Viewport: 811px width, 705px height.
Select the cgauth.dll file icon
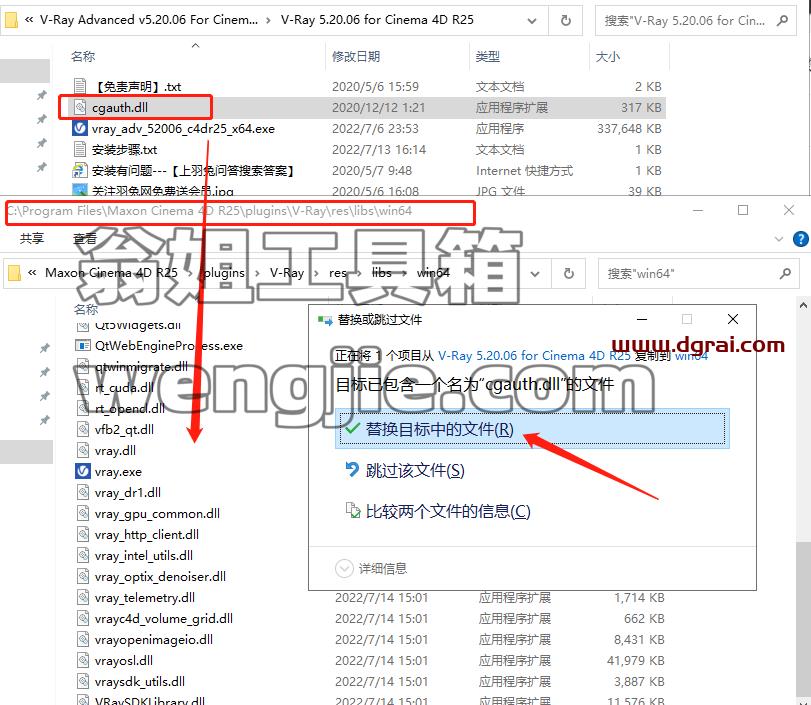tap(80, 107)
